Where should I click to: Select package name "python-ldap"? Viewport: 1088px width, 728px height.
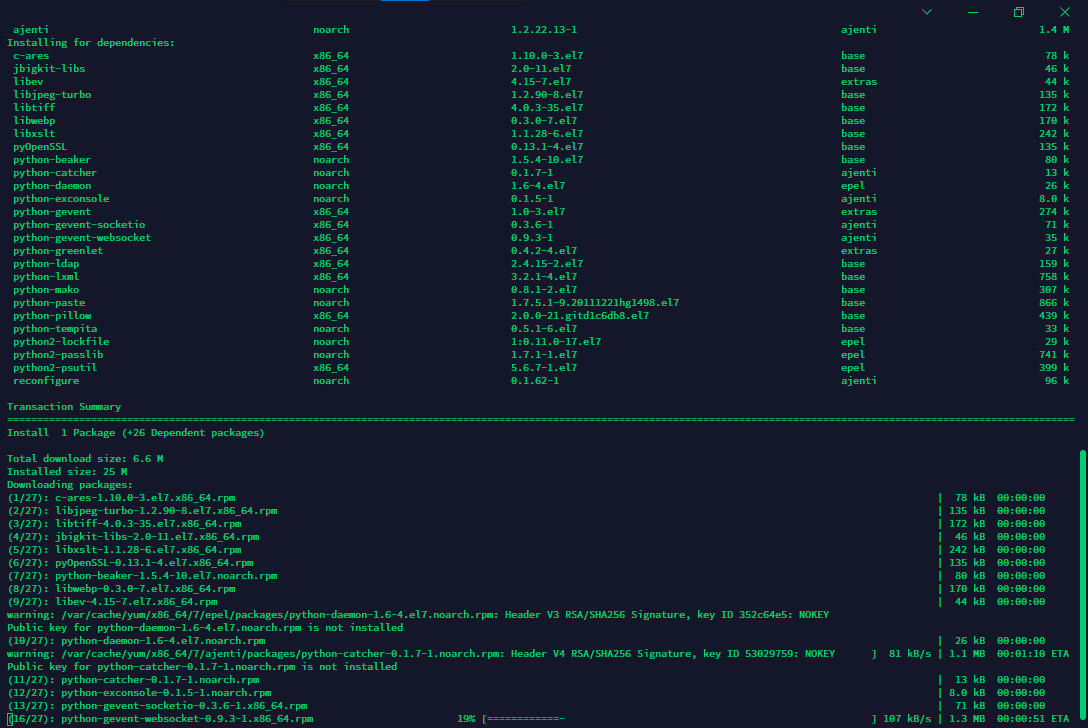[46, 264]
